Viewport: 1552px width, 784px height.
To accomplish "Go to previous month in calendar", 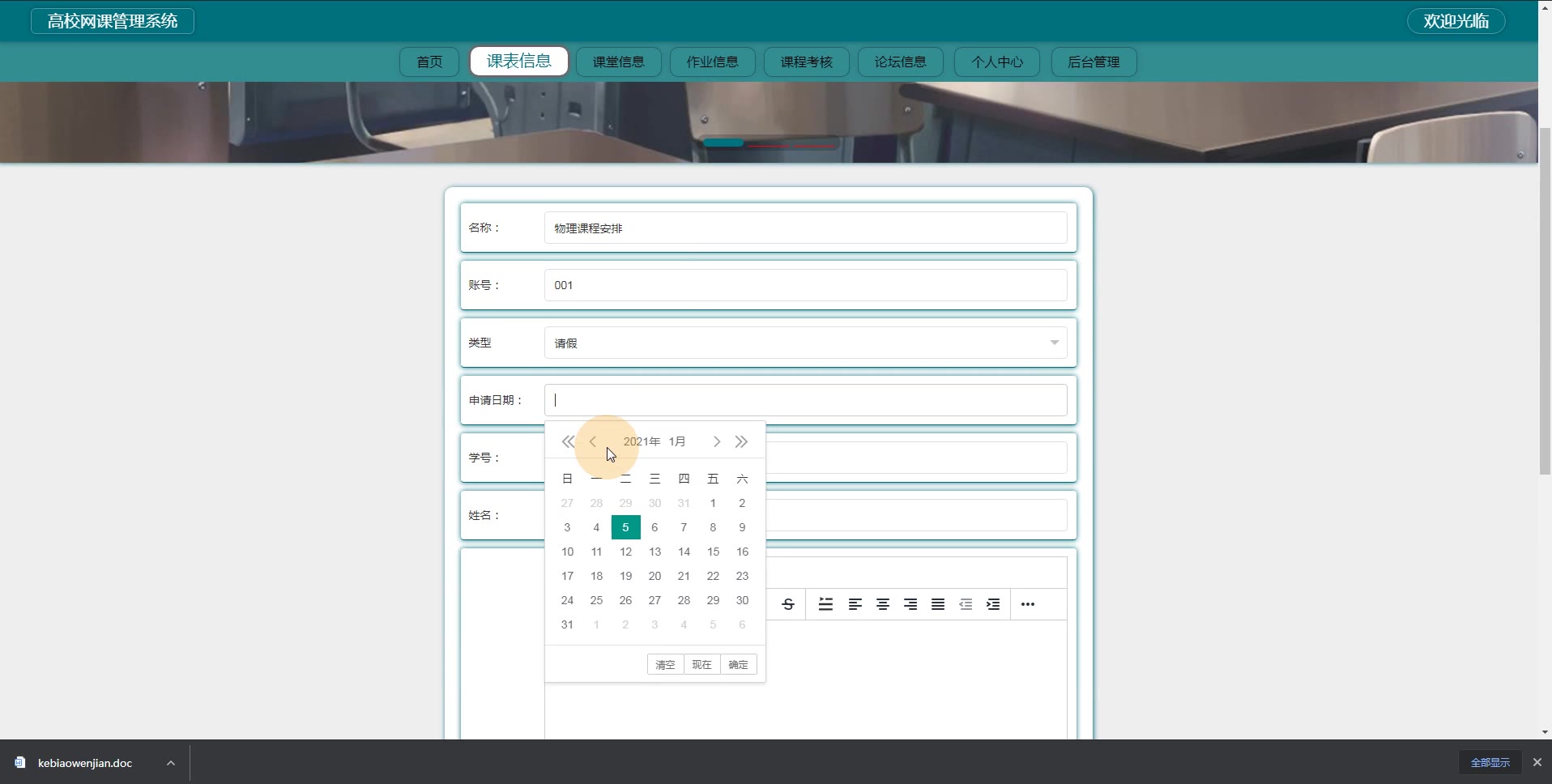I will (x=593, y=441).
